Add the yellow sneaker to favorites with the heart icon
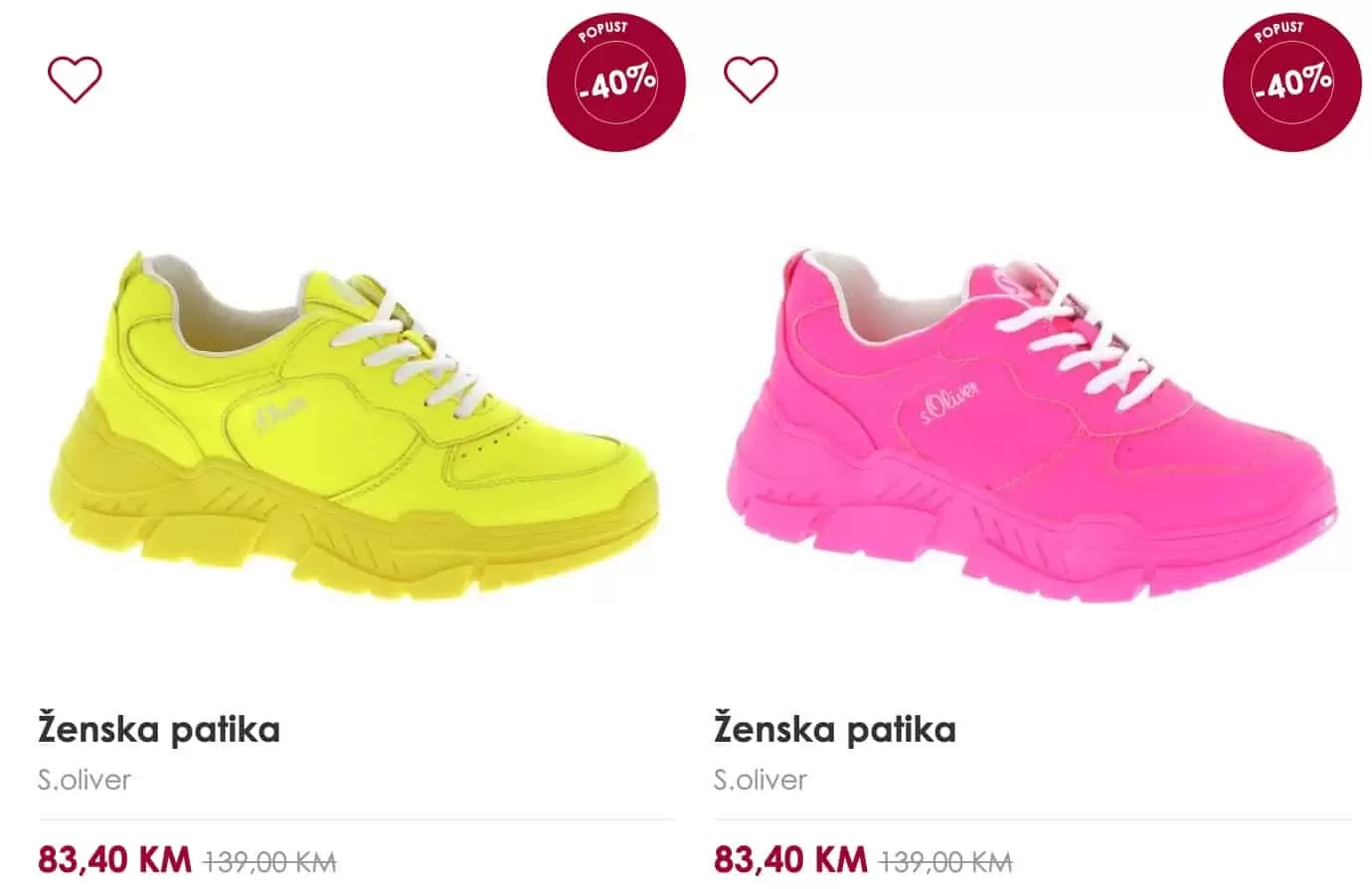Image resolution: width=1372 pixels, height=889 pixels. click(76, 80)
